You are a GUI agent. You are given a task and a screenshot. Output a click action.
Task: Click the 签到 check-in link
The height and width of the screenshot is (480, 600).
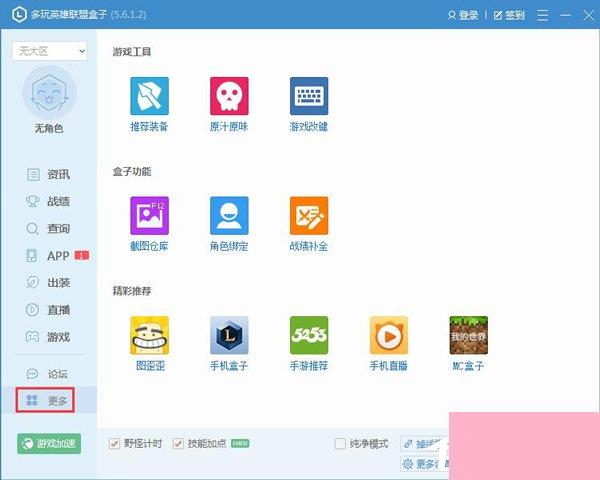509,15
